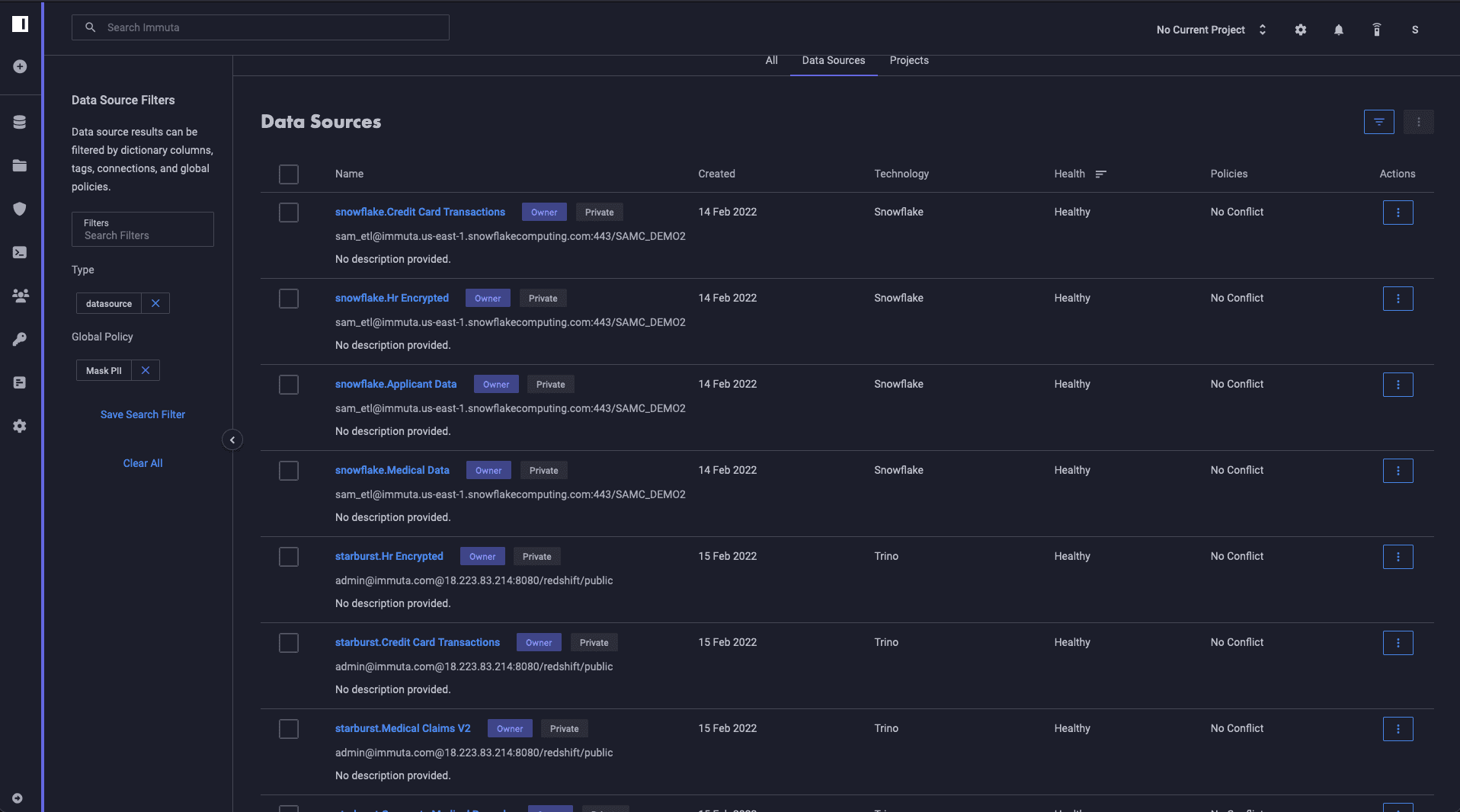
Task: Collapse the Data Source Filters panel
Action: 232,440
